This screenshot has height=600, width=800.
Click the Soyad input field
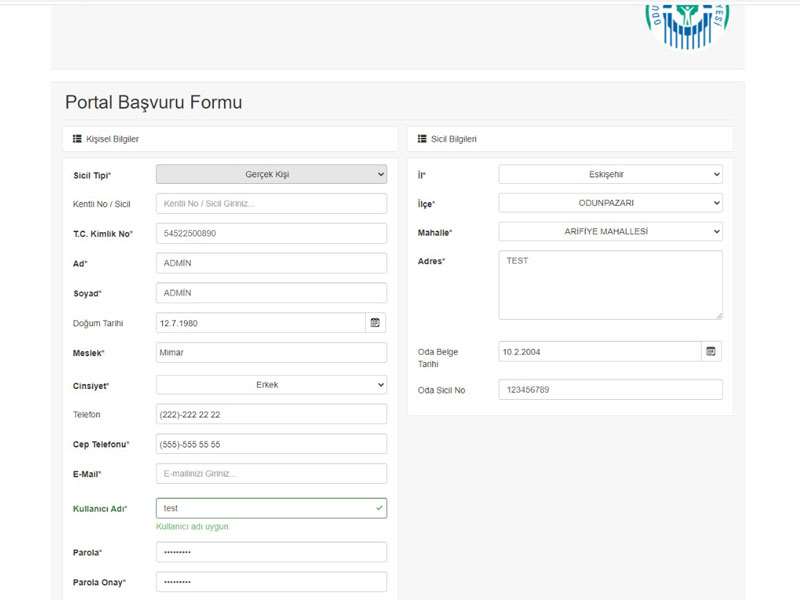271,293
